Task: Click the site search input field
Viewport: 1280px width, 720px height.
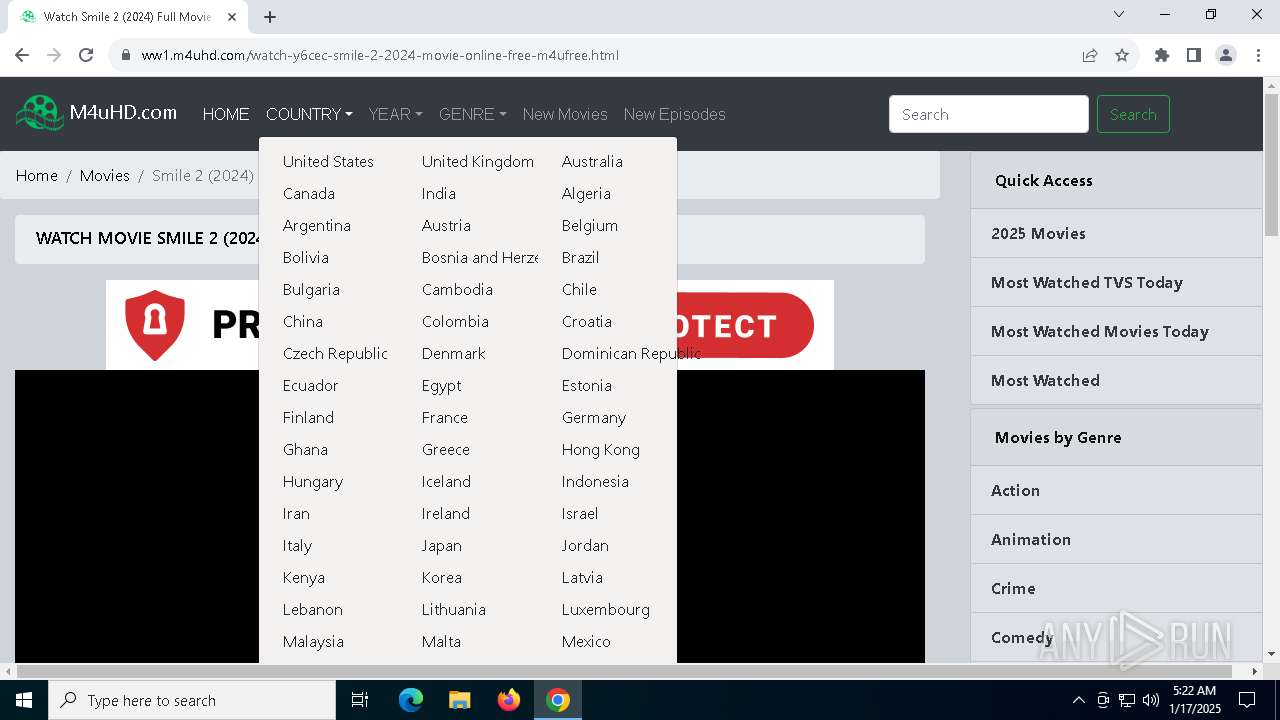Action: pyautogui.click(x=989, y=114)
